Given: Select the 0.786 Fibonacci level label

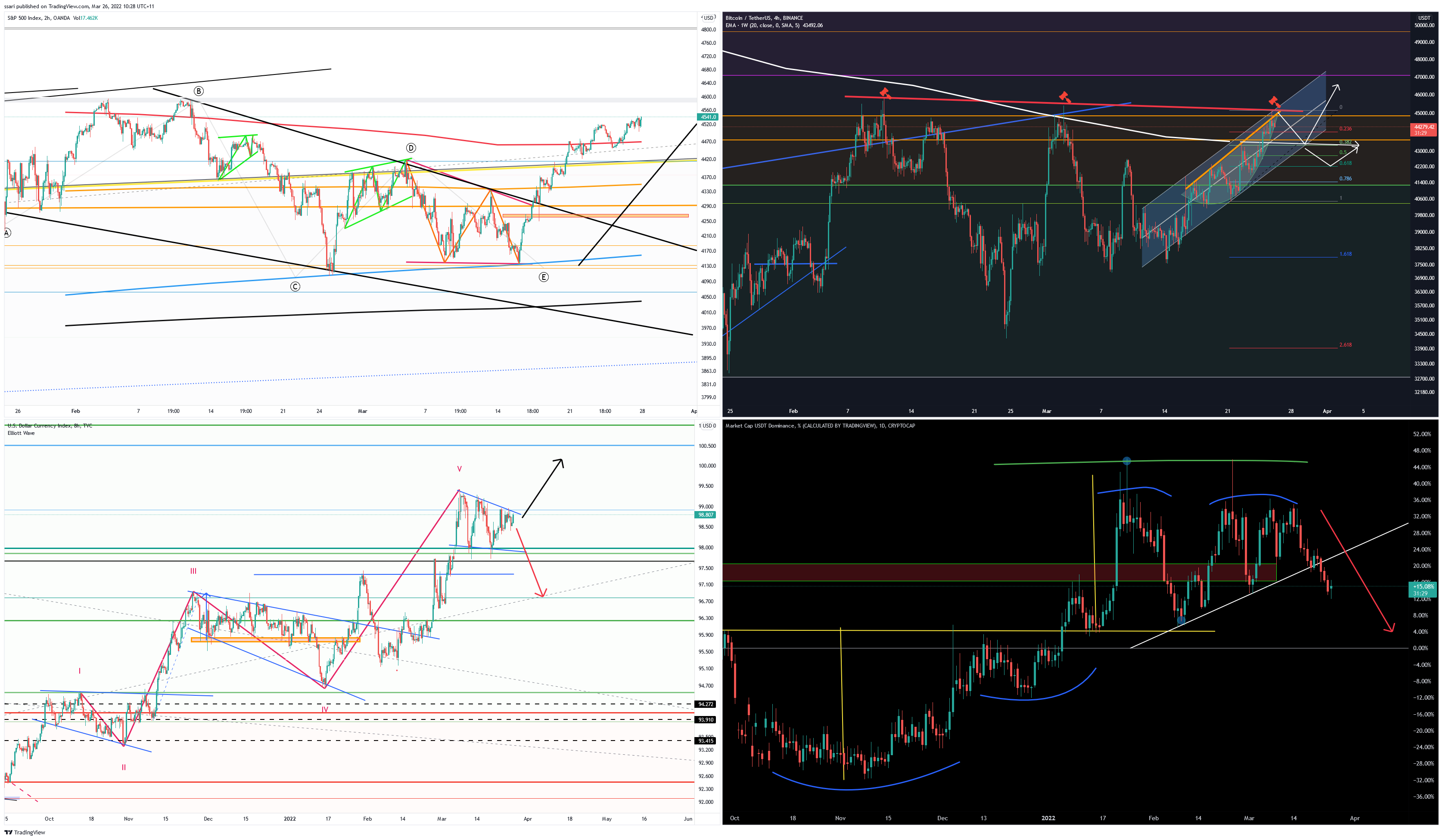Looking at the screenshot, I should pyautogui.click(x=1345, y=179).
